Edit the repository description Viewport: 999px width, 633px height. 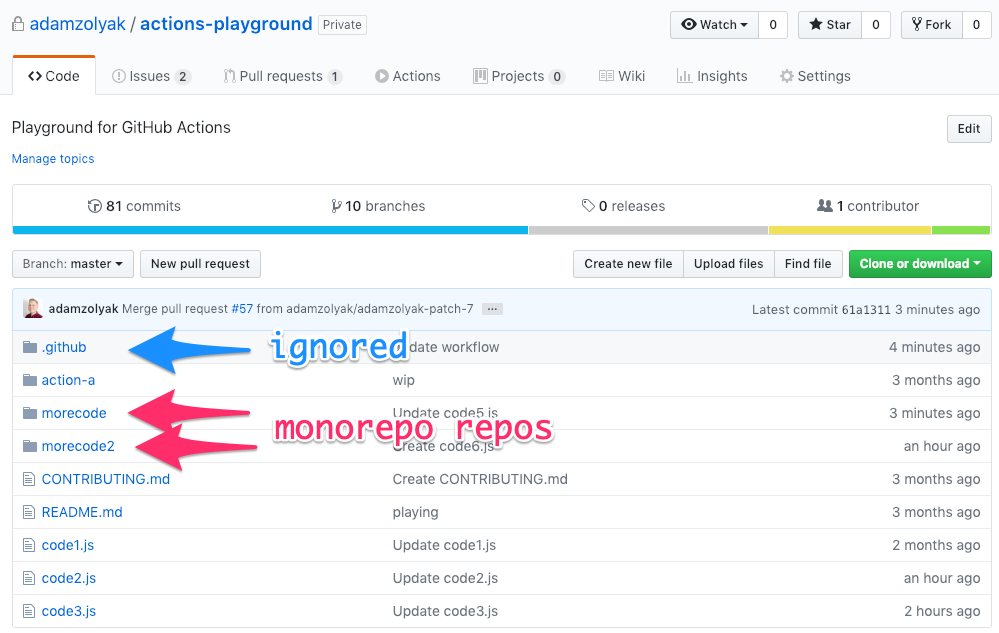968,129
